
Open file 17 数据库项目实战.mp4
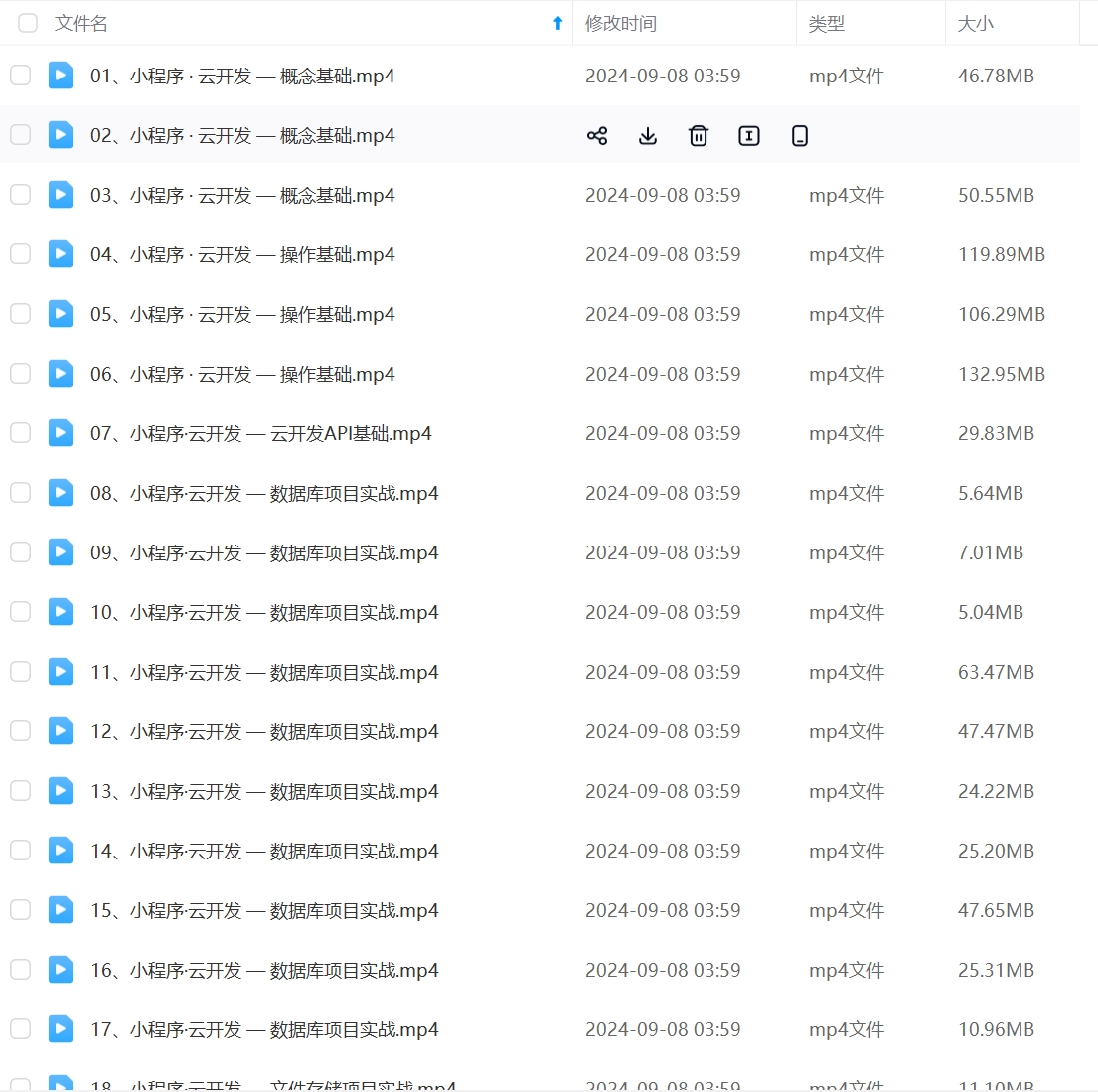coord(264,1029)
